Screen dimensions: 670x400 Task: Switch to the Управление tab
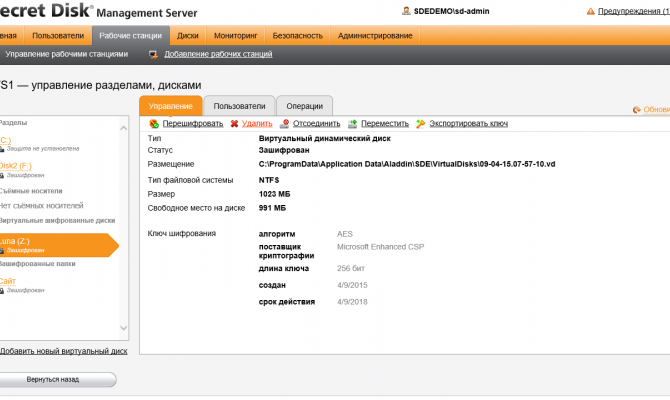[171, 106]
